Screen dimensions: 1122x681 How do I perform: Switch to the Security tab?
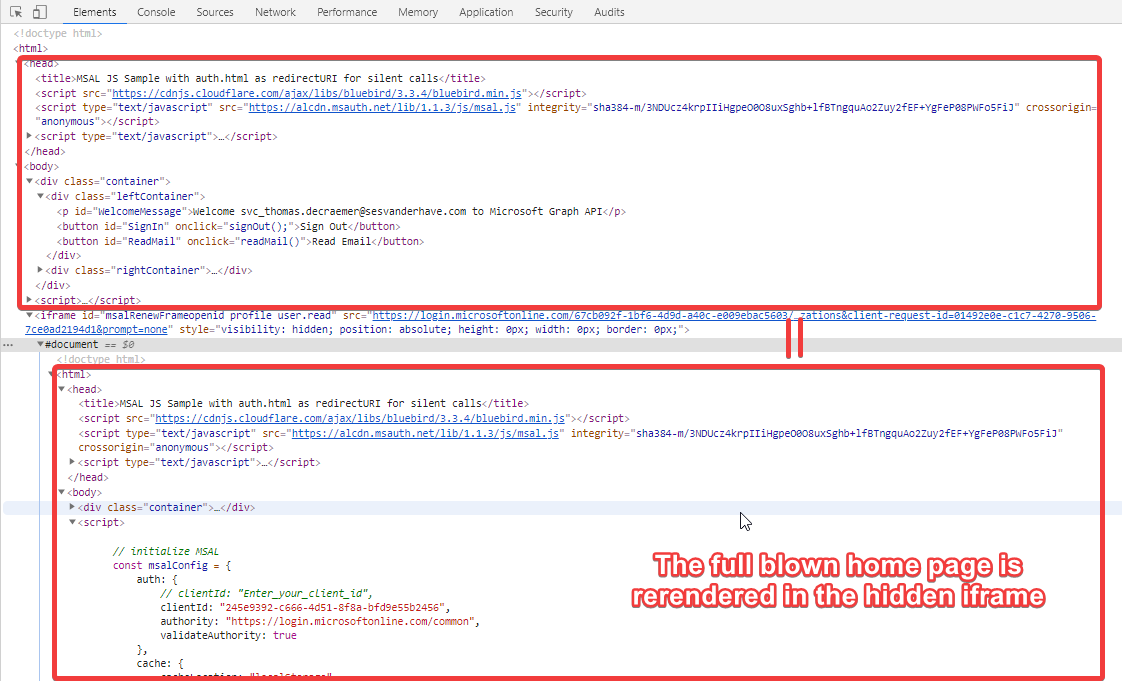[x=553, y=12]
